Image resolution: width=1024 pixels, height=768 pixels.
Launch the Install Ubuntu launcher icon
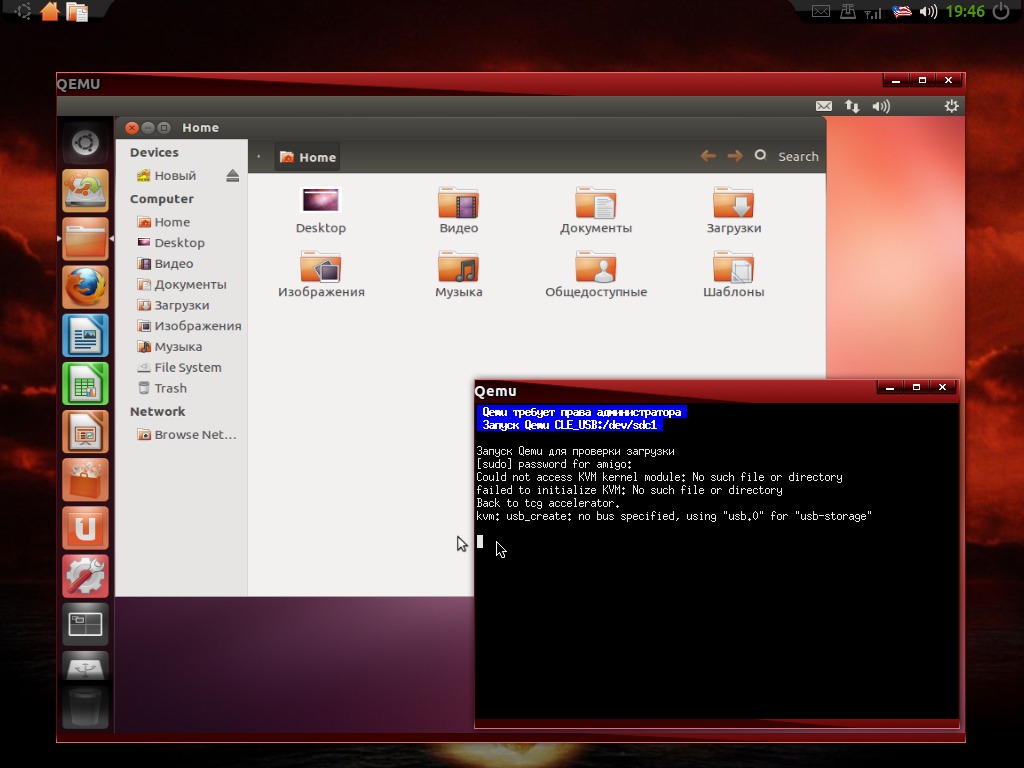(x=85, y=191)
